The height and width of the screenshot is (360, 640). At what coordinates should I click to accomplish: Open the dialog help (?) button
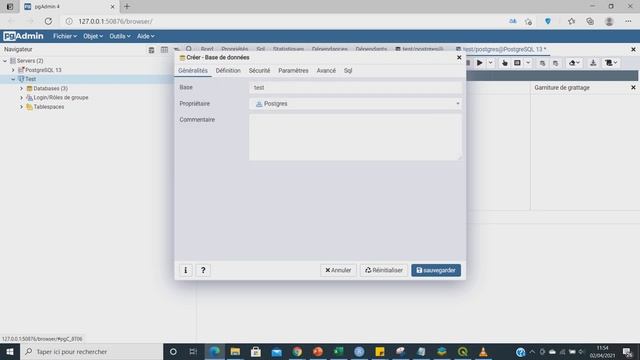point(203,270)
